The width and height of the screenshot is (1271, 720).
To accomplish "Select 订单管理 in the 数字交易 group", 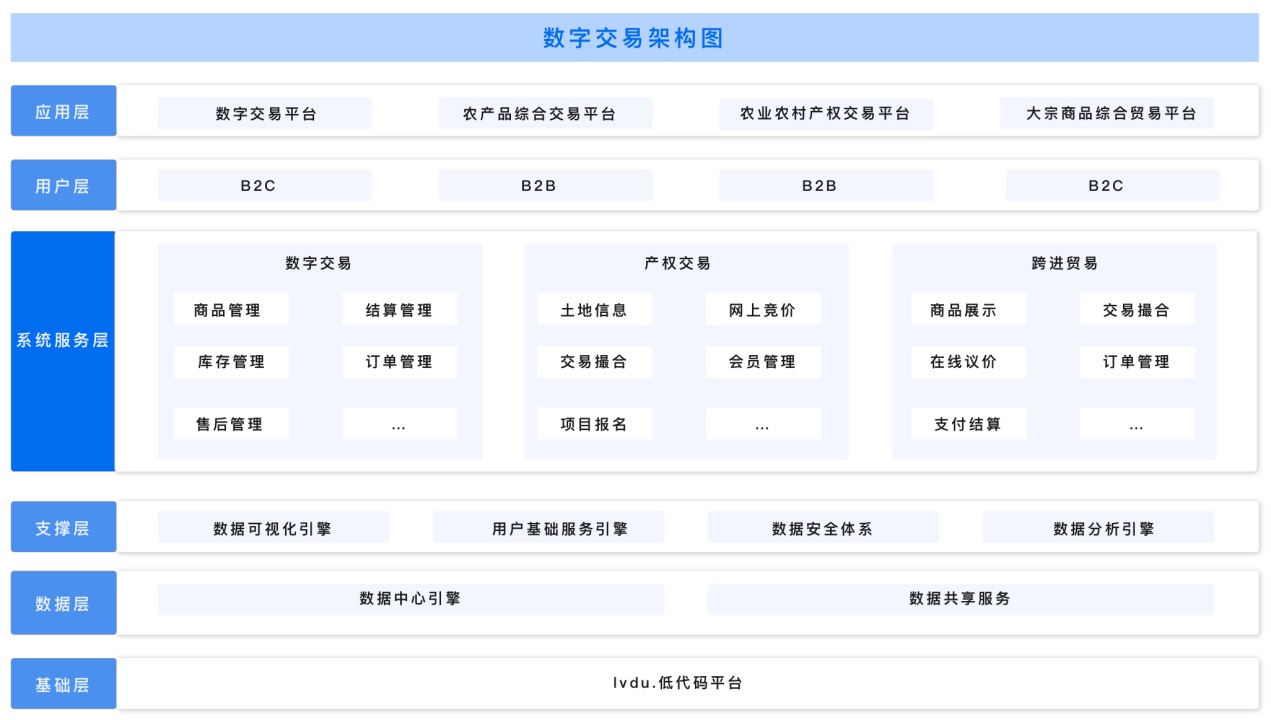I will (x=400, y=361).
